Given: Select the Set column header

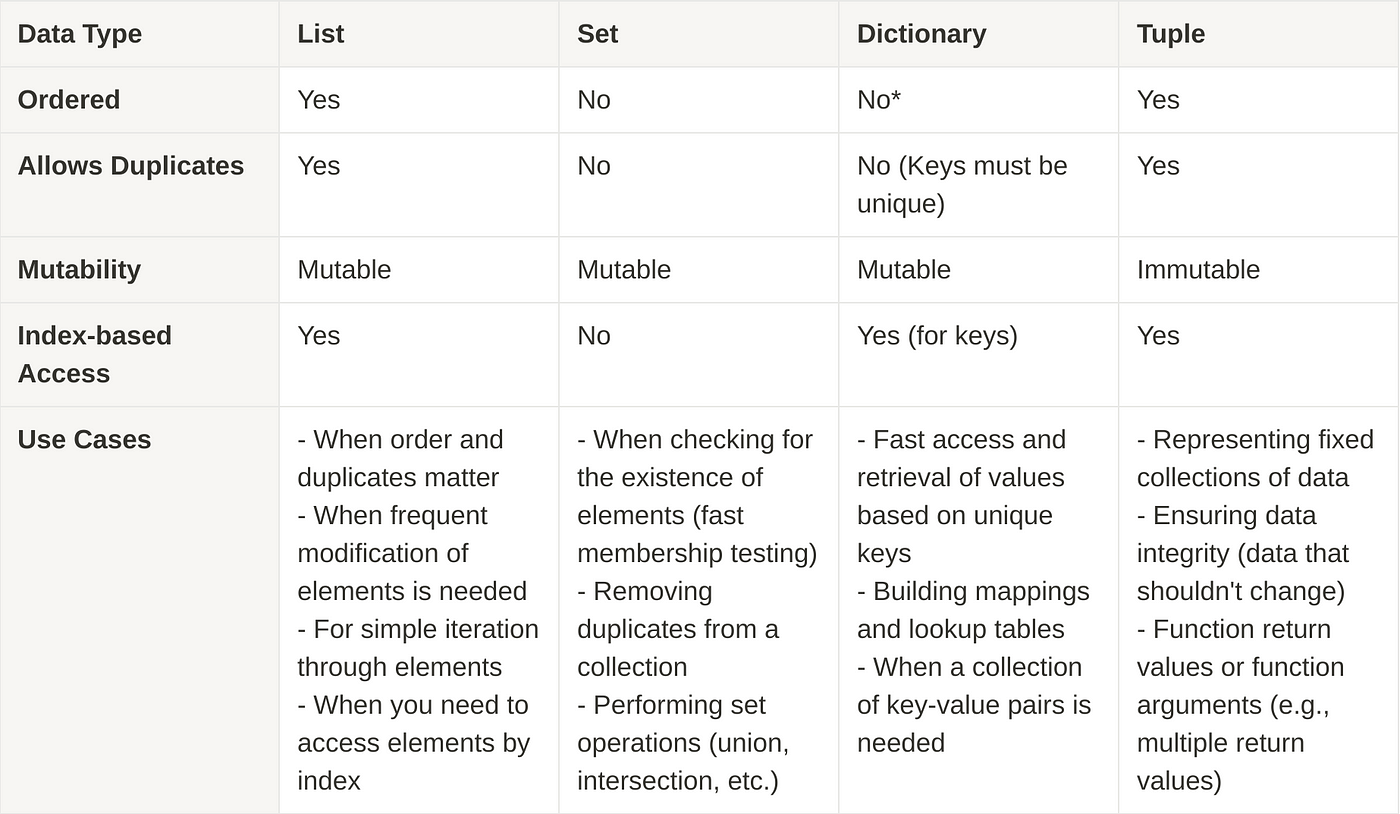Looking at the screenshot, I should coord(699,34).
